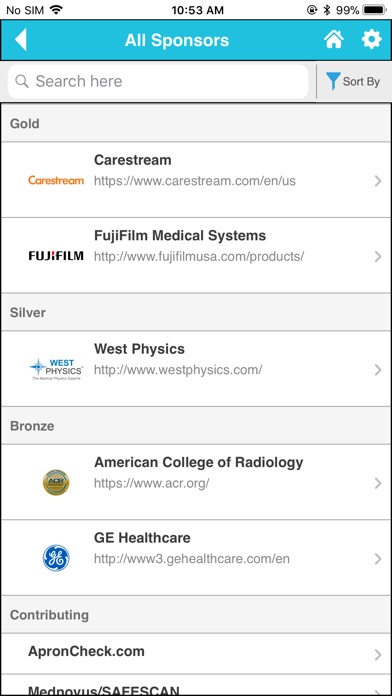
Task: Tap the GE Healthcare blue logo
Action: click(x=56, y=558)
